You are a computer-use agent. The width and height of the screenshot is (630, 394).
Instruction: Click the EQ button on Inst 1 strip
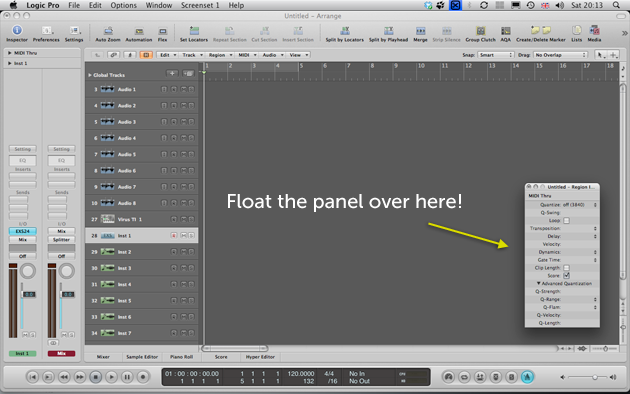pos(22,160)
